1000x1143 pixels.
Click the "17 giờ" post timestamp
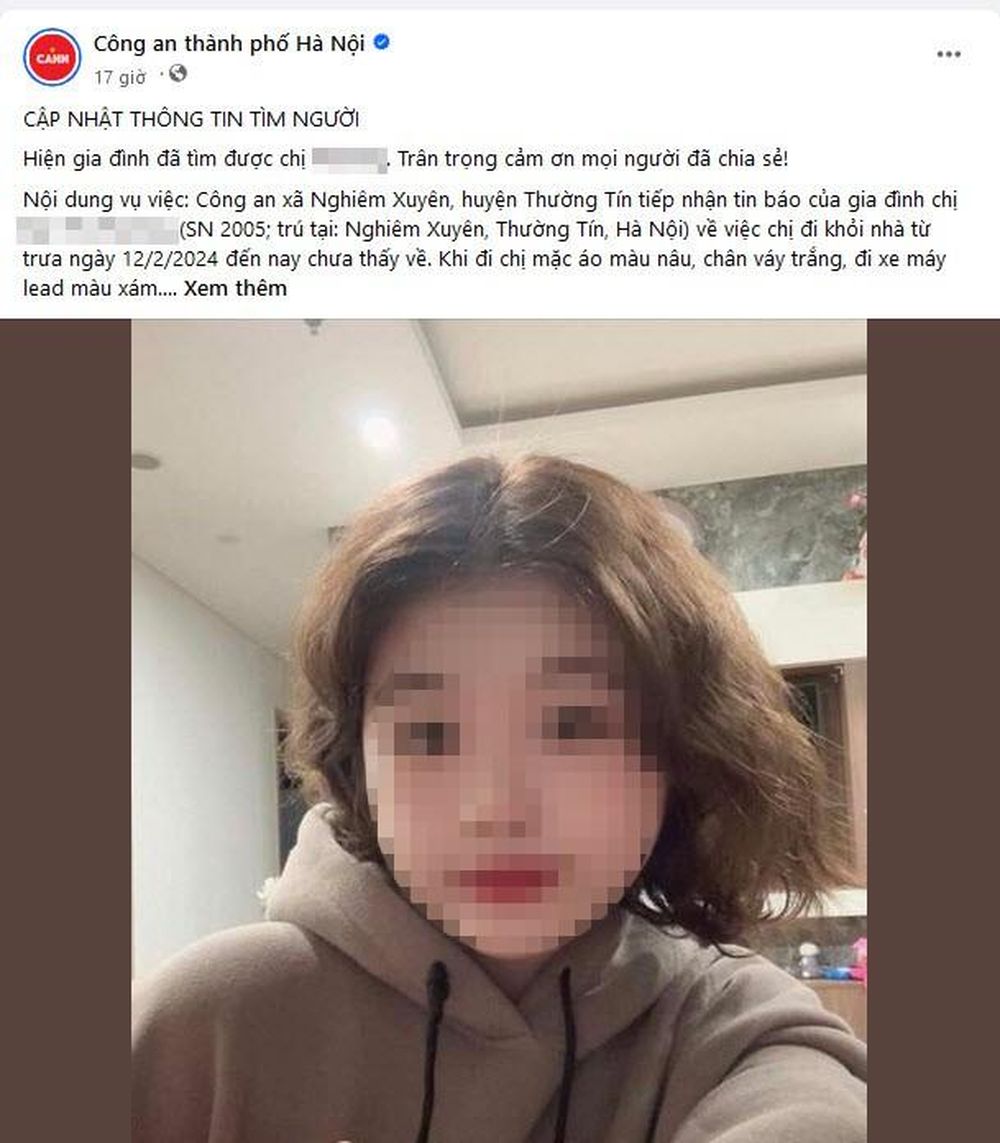pyautogui.click(x=120, y=77)
